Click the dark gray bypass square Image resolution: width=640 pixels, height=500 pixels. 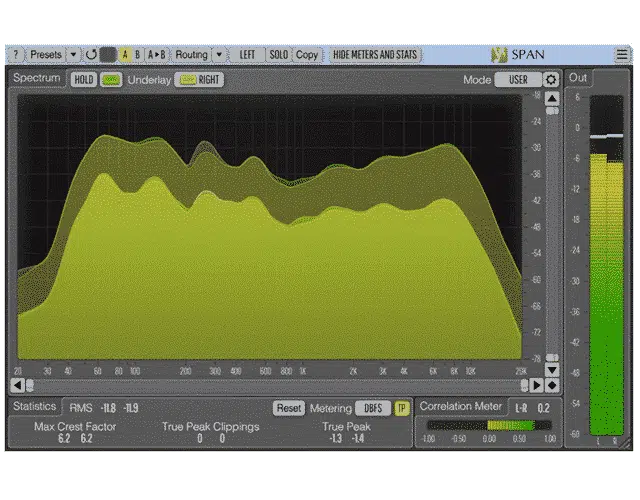109,55
